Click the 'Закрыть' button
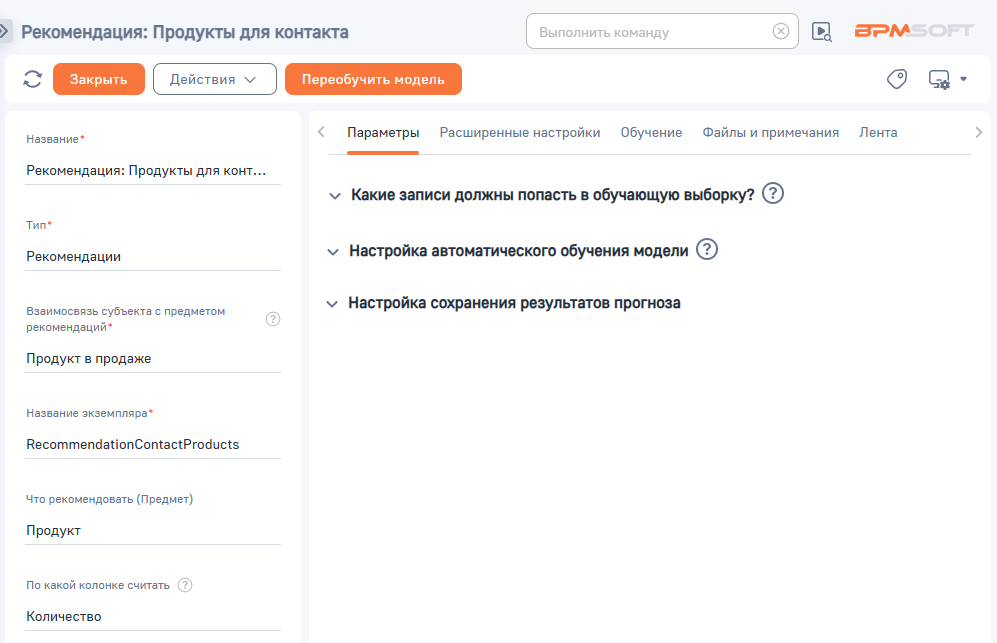This screenshot has width=997, height=643. pyautogui.click(x=98, y=78)
